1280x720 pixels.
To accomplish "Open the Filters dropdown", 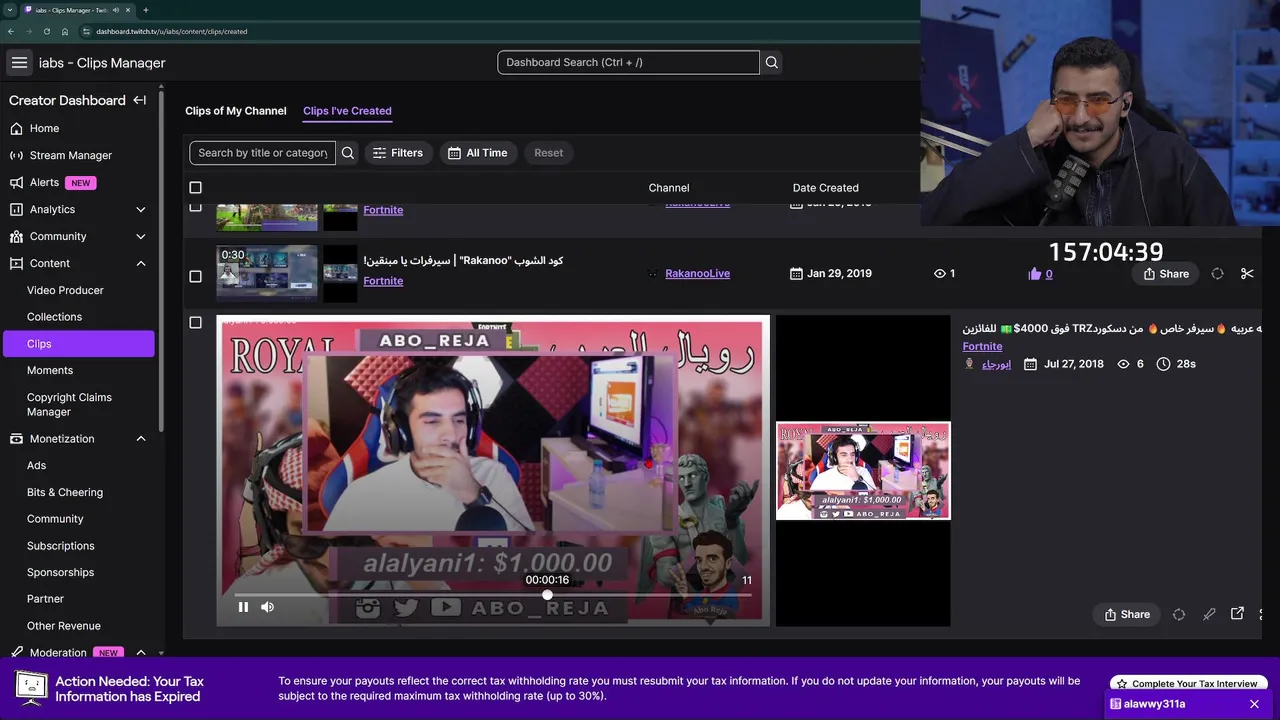I will point(397,153).
